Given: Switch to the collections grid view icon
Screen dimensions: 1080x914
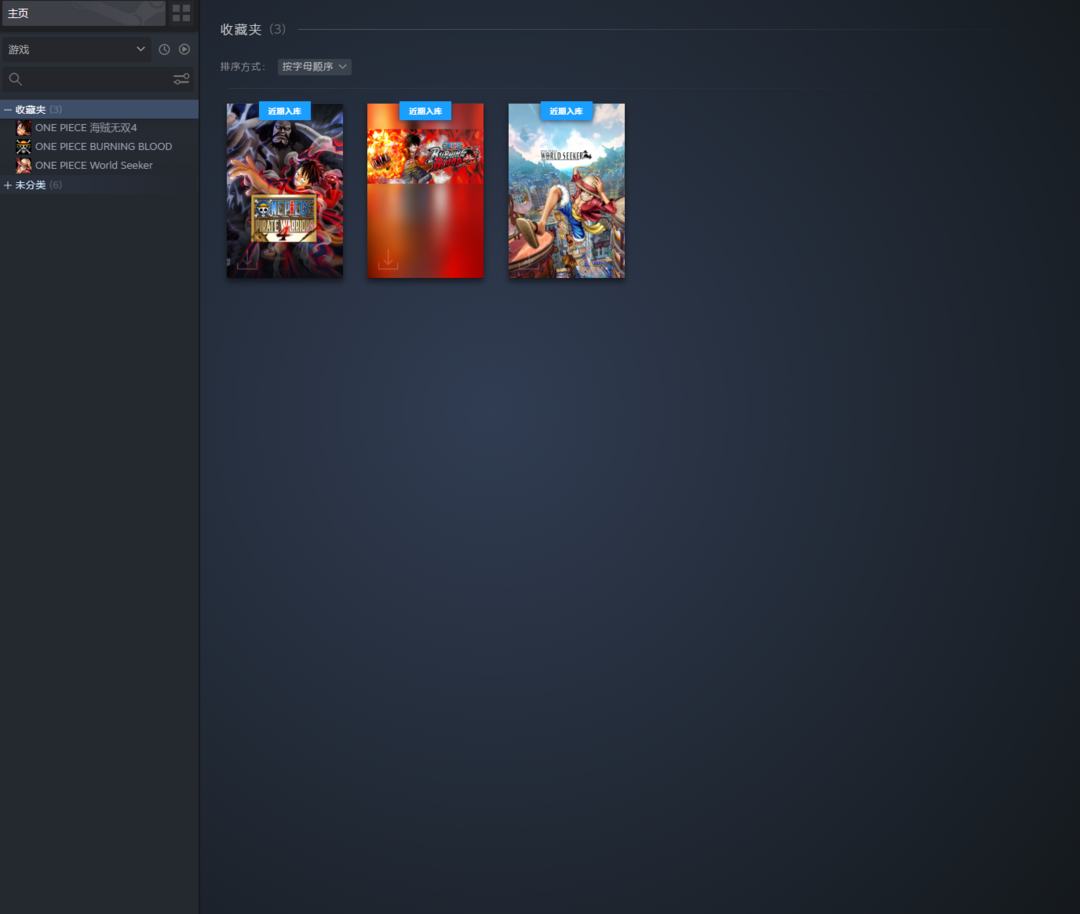Looking at the screenshot, I should (x=181, y=13).
